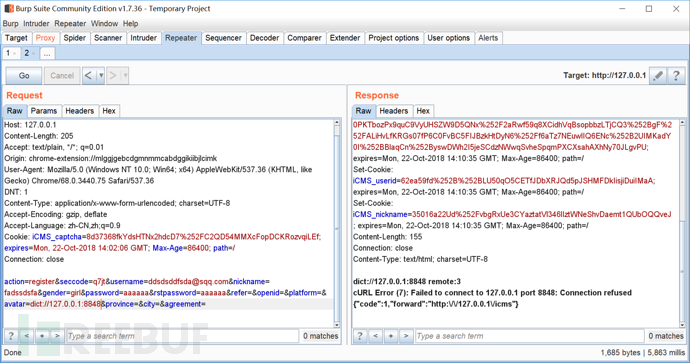Go forward in request history arrow

coord(113,76)
